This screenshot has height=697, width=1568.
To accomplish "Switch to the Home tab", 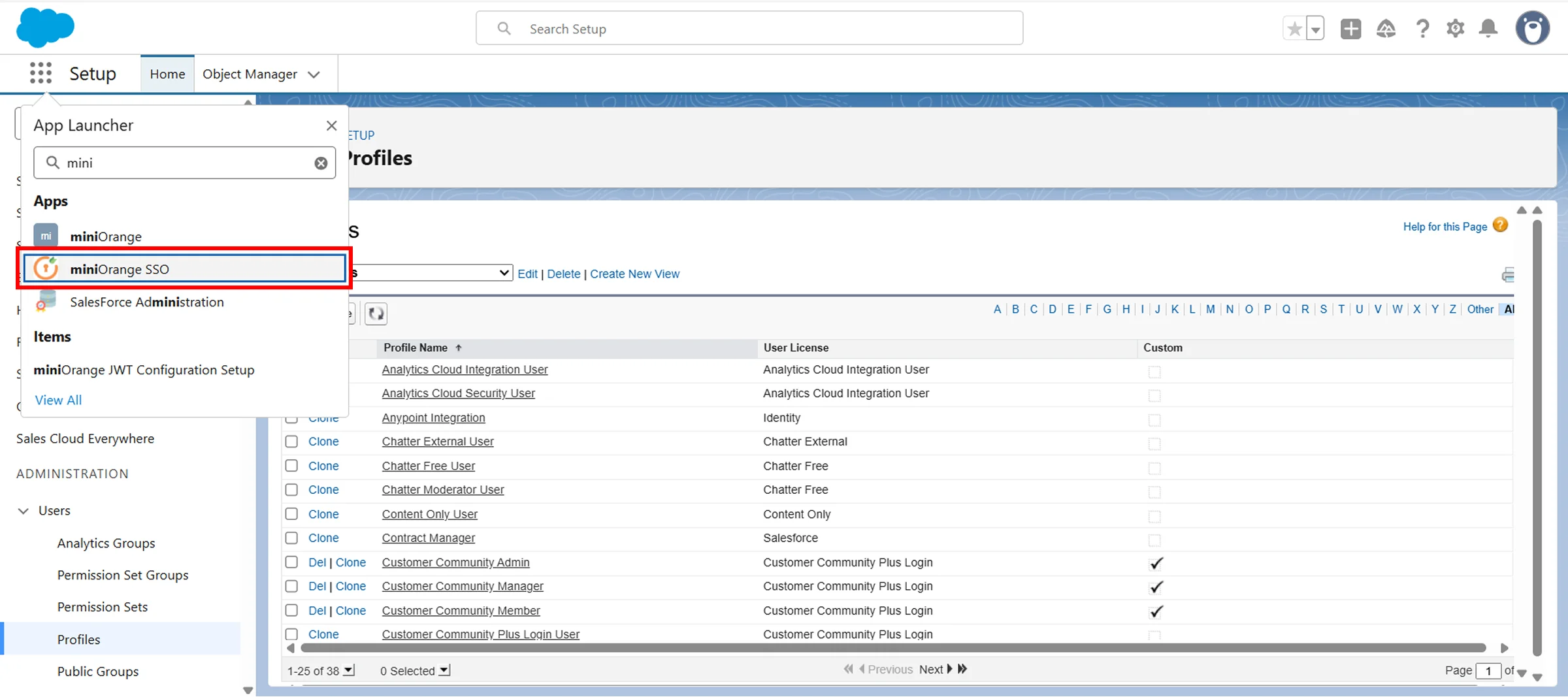I will point(167,73).
